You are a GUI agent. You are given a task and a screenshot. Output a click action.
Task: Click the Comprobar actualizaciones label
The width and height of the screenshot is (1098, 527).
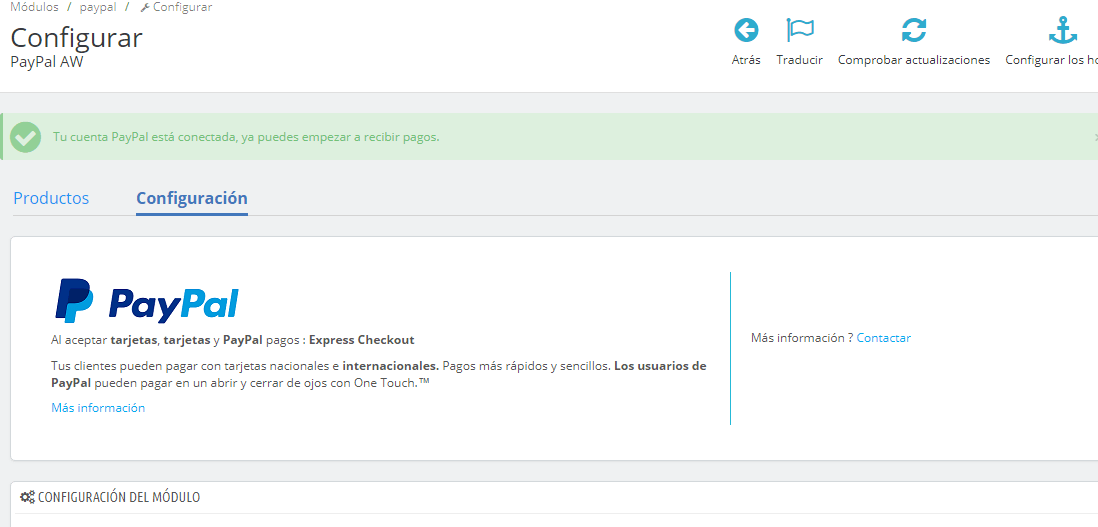(914, 60)
